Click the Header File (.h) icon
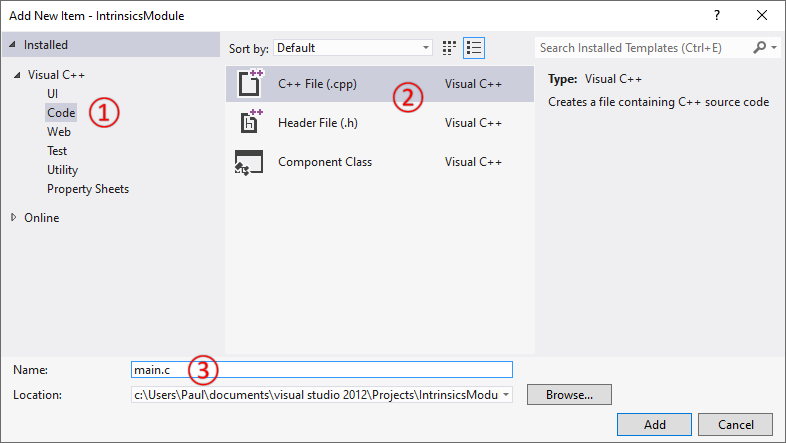Screen dimensions: 786x443 click(x=249, y=122)
